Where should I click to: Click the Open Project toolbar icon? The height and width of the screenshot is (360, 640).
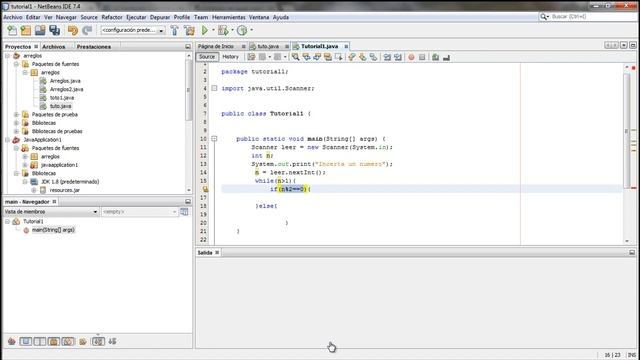[x=40, y=30]
